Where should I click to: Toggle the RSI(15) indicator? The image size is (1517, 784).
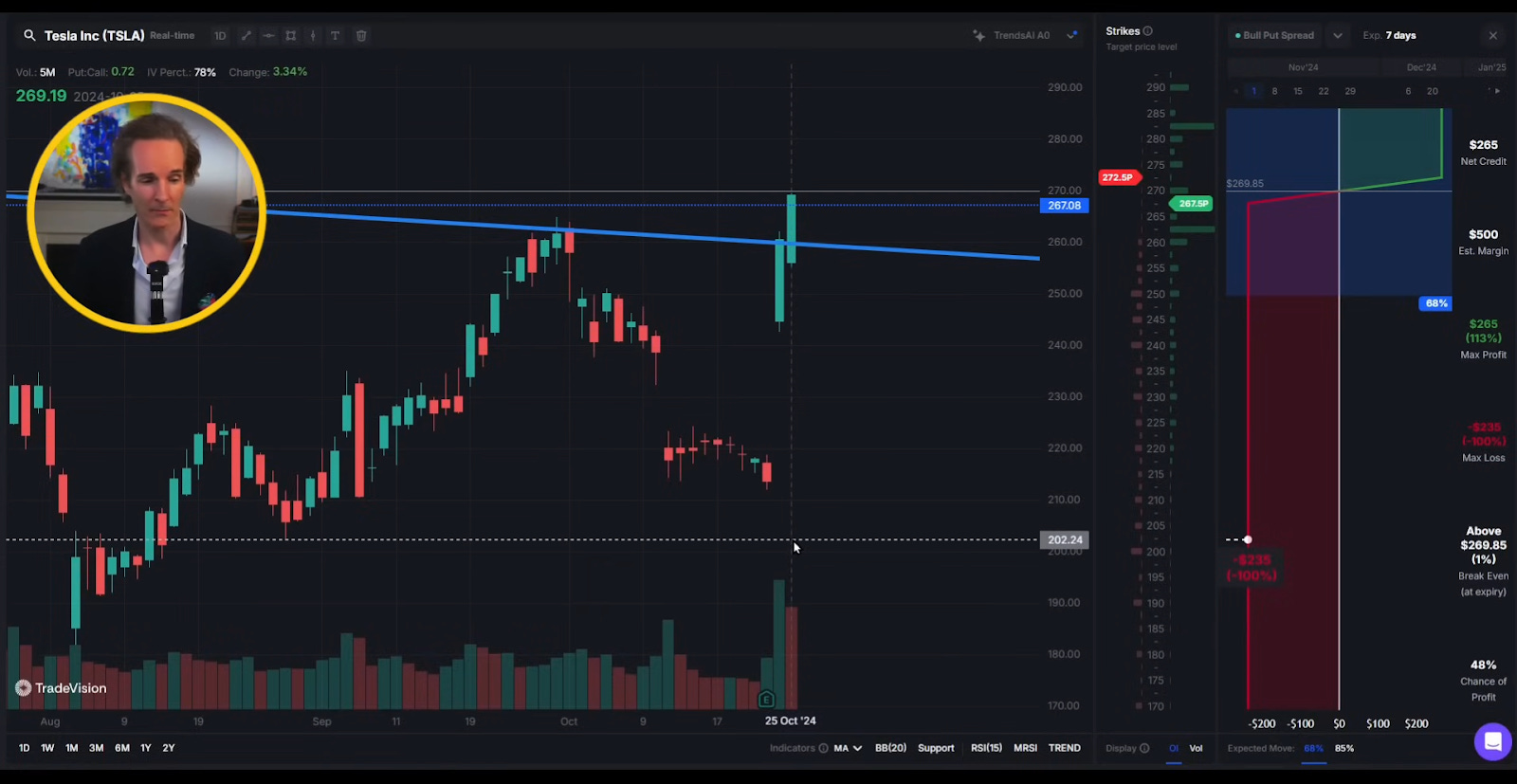click(x=986, y=748)
